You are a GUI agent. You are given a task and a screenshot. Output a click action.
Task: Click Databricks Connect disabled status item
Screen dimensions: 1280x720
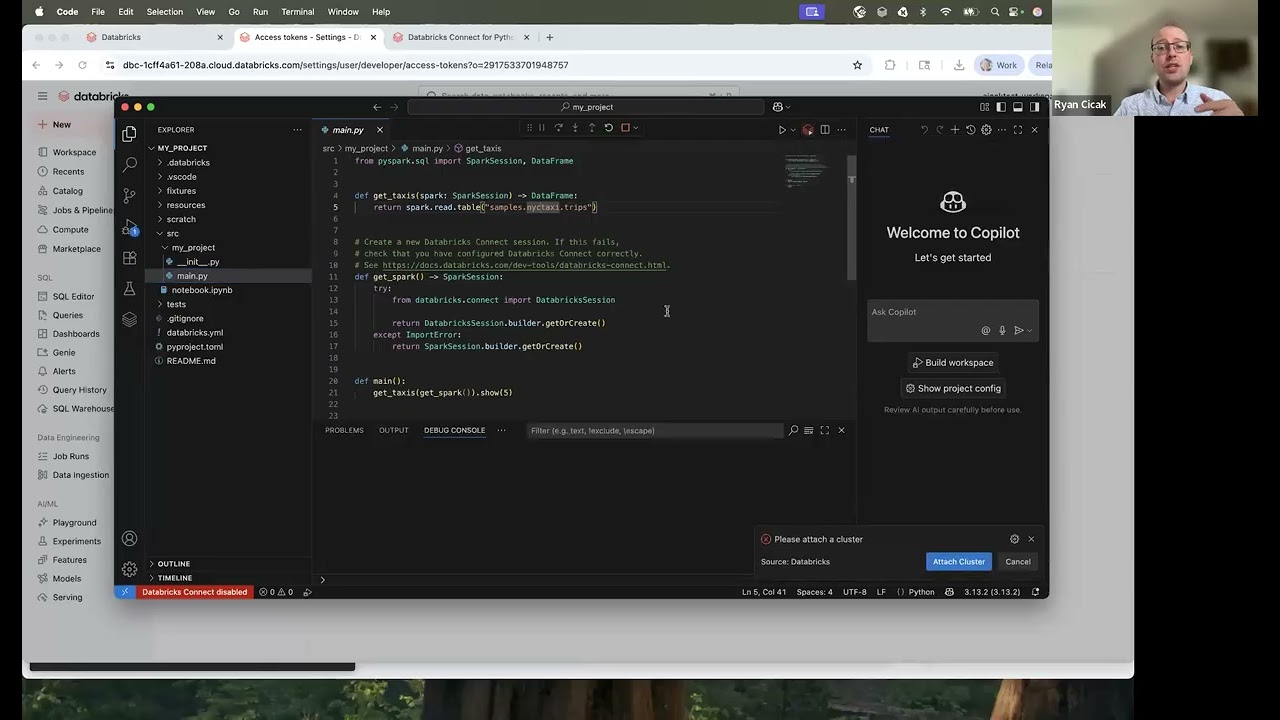194,592
